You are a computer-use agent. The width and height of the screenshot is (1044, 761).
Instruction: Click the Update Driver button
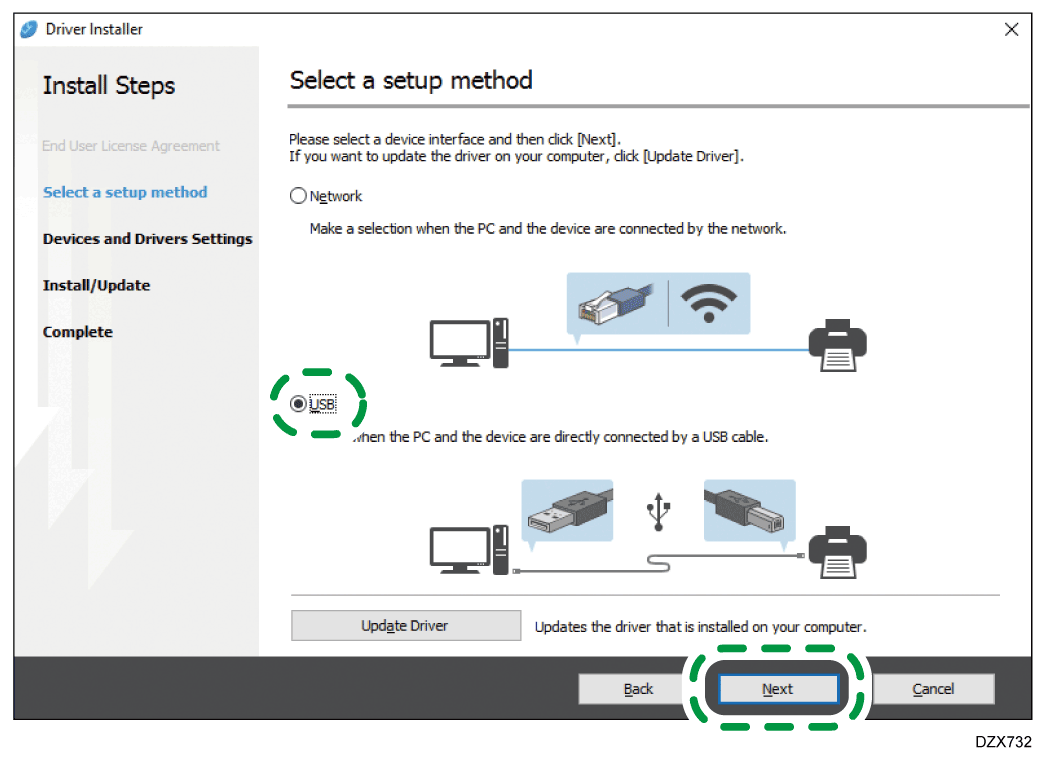point(405,626)
